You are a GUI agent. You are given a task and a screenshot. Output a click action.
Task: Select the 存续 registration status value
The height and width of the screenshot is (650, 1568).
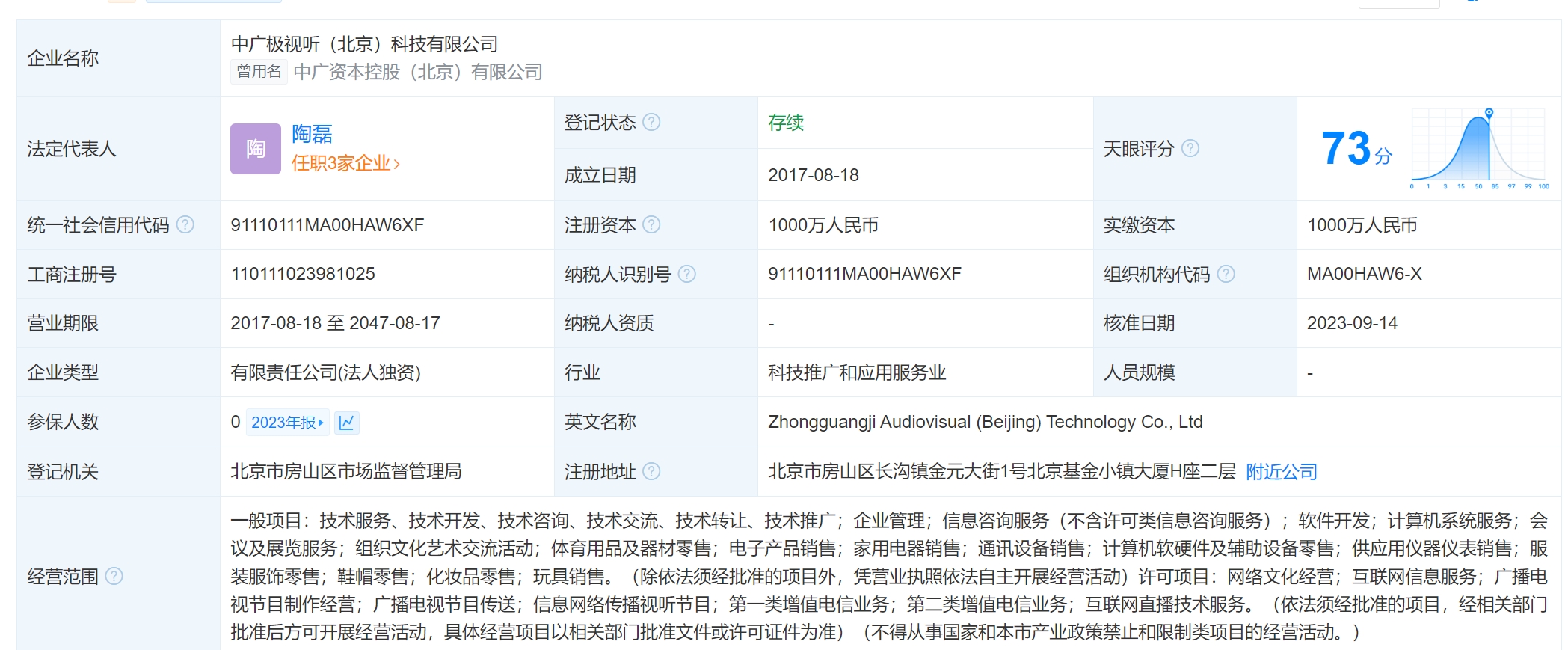tap(786, 123)
